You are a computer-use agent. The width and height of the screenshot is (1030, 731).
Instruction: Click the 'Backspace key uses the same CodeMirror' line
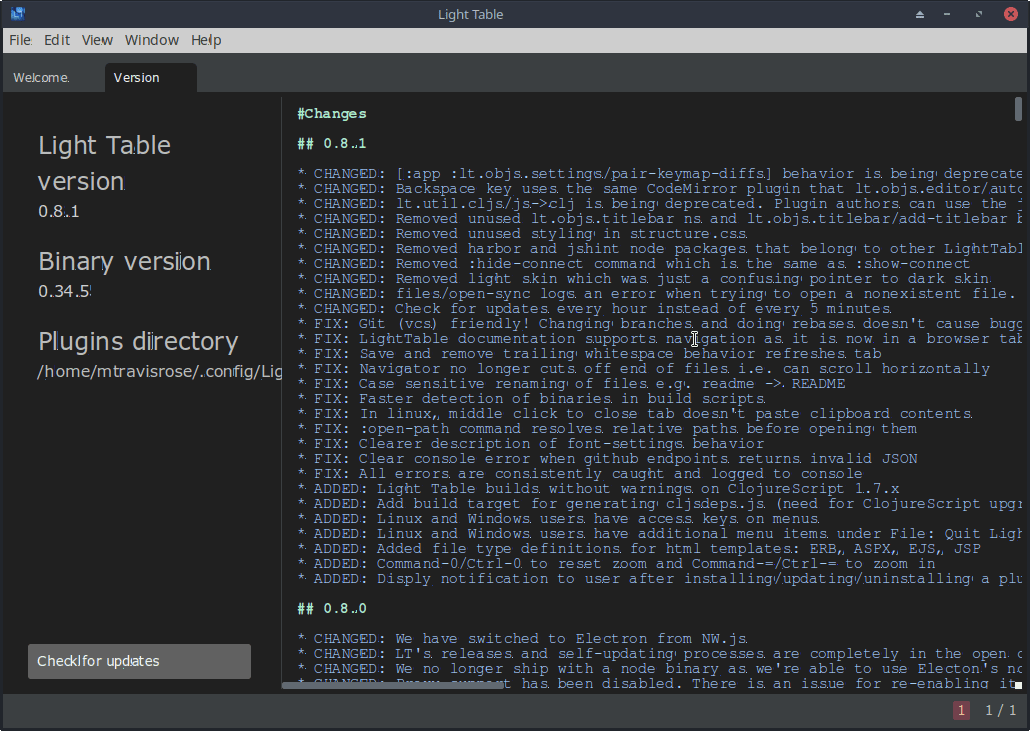coord(660,188)
